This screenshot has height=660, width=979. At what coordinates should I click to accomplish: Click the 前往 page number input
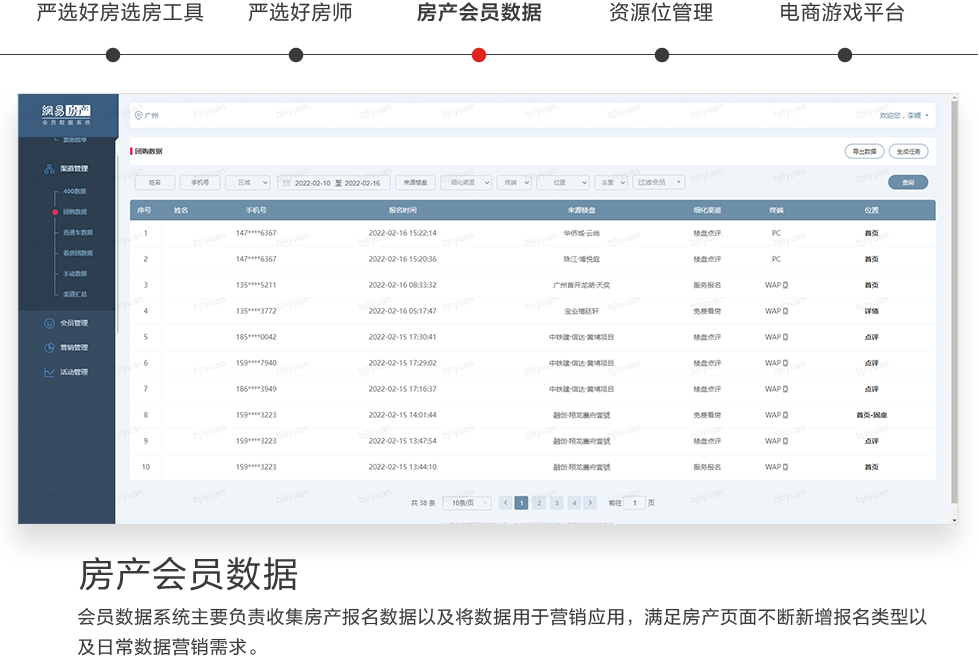click(634, 503)
